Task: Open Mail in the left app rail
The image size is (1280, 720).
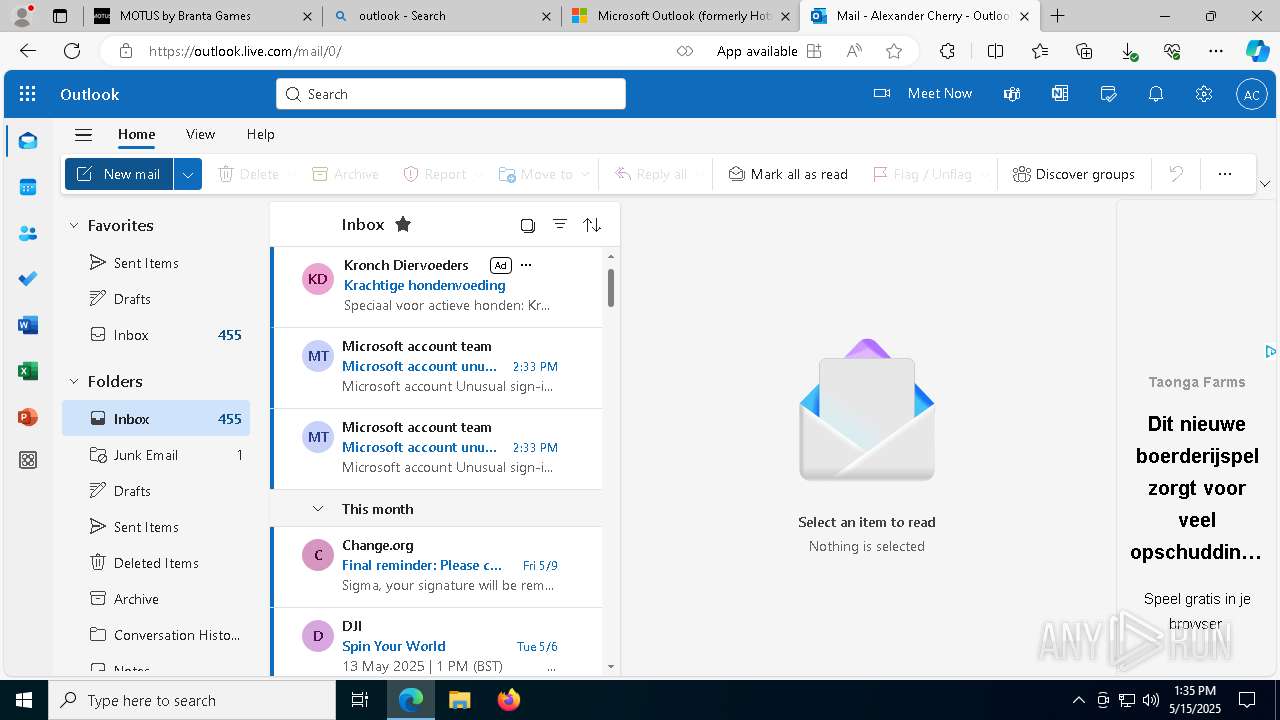Action: tap(28, 141)
